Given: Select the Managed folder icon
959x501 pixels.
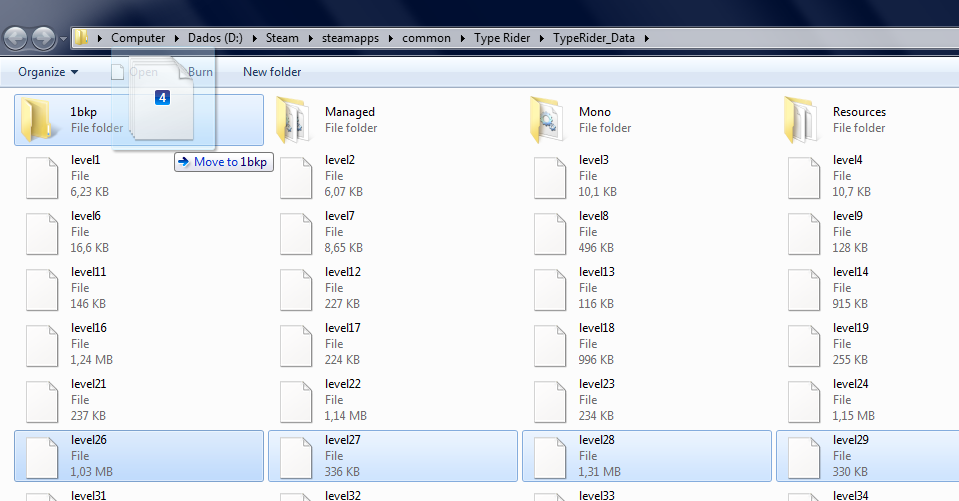Looking at the screenshot, I should [x=291, y=120].
